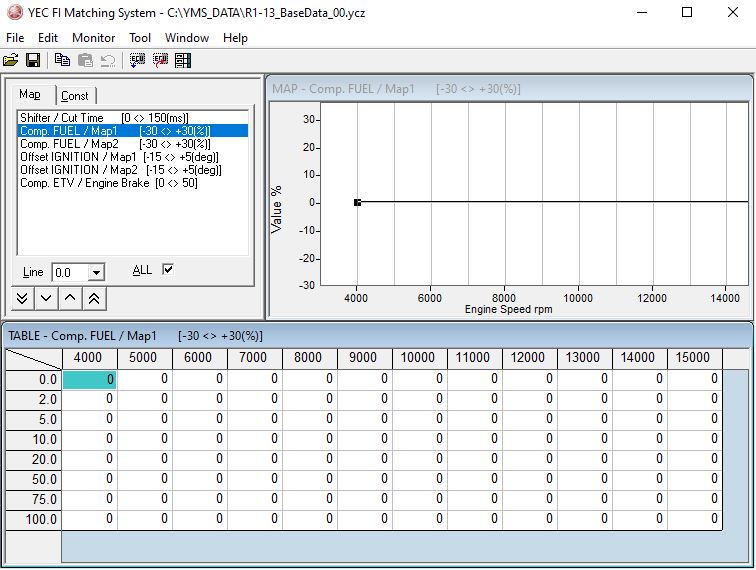The height and width of the screenshot is (570, 756).
Task: Click the undo arrow icon
Action: pyautogui.click(x=108, y=60)
